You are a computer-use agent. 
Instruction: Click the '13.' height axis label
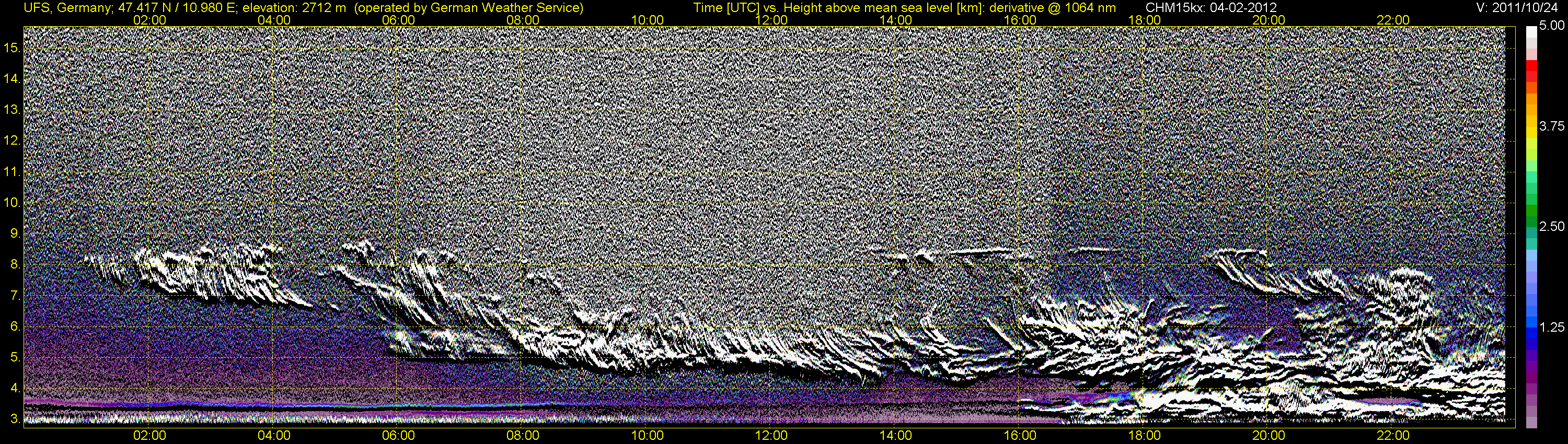(13, 110)
